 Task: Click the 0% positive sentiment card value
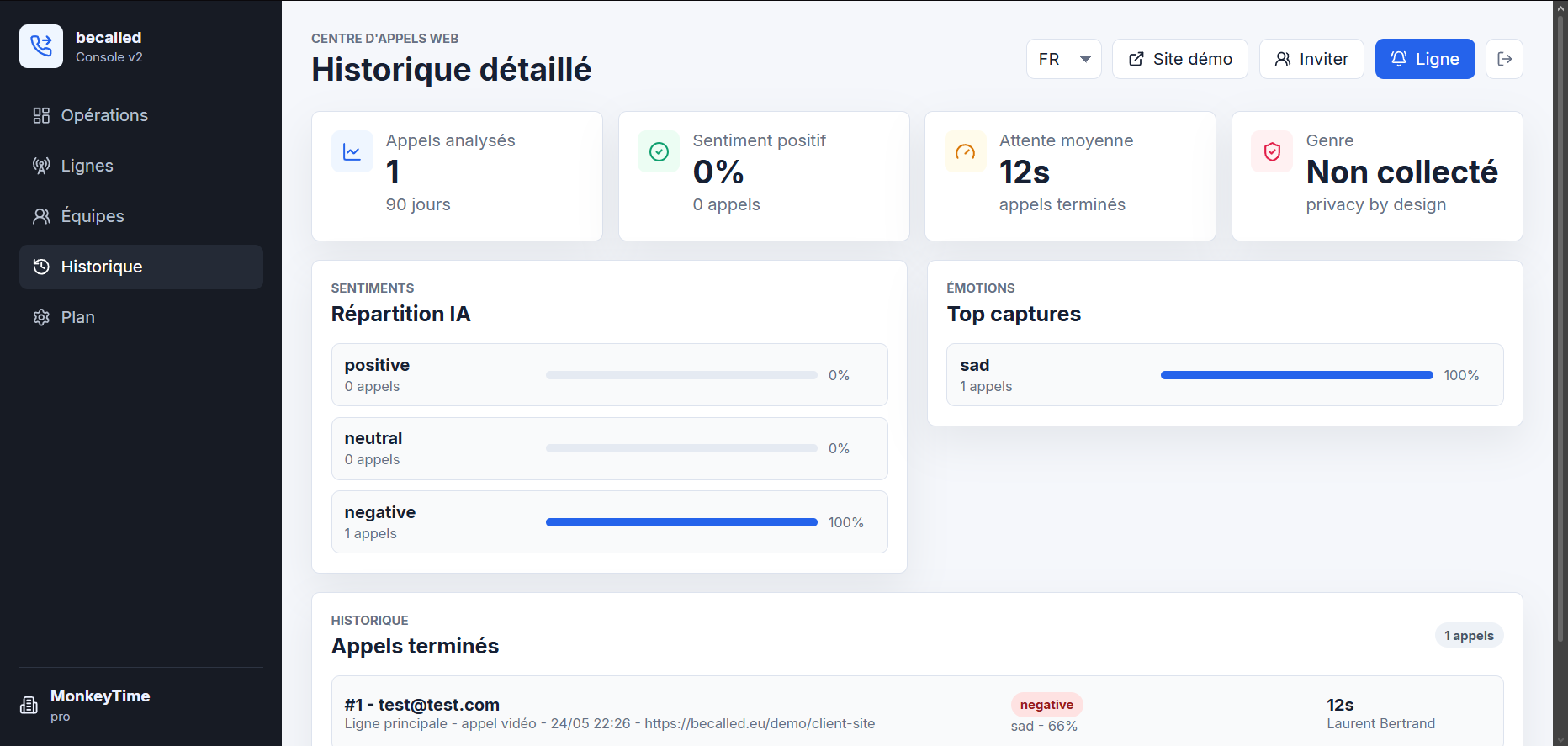point(718,172)
